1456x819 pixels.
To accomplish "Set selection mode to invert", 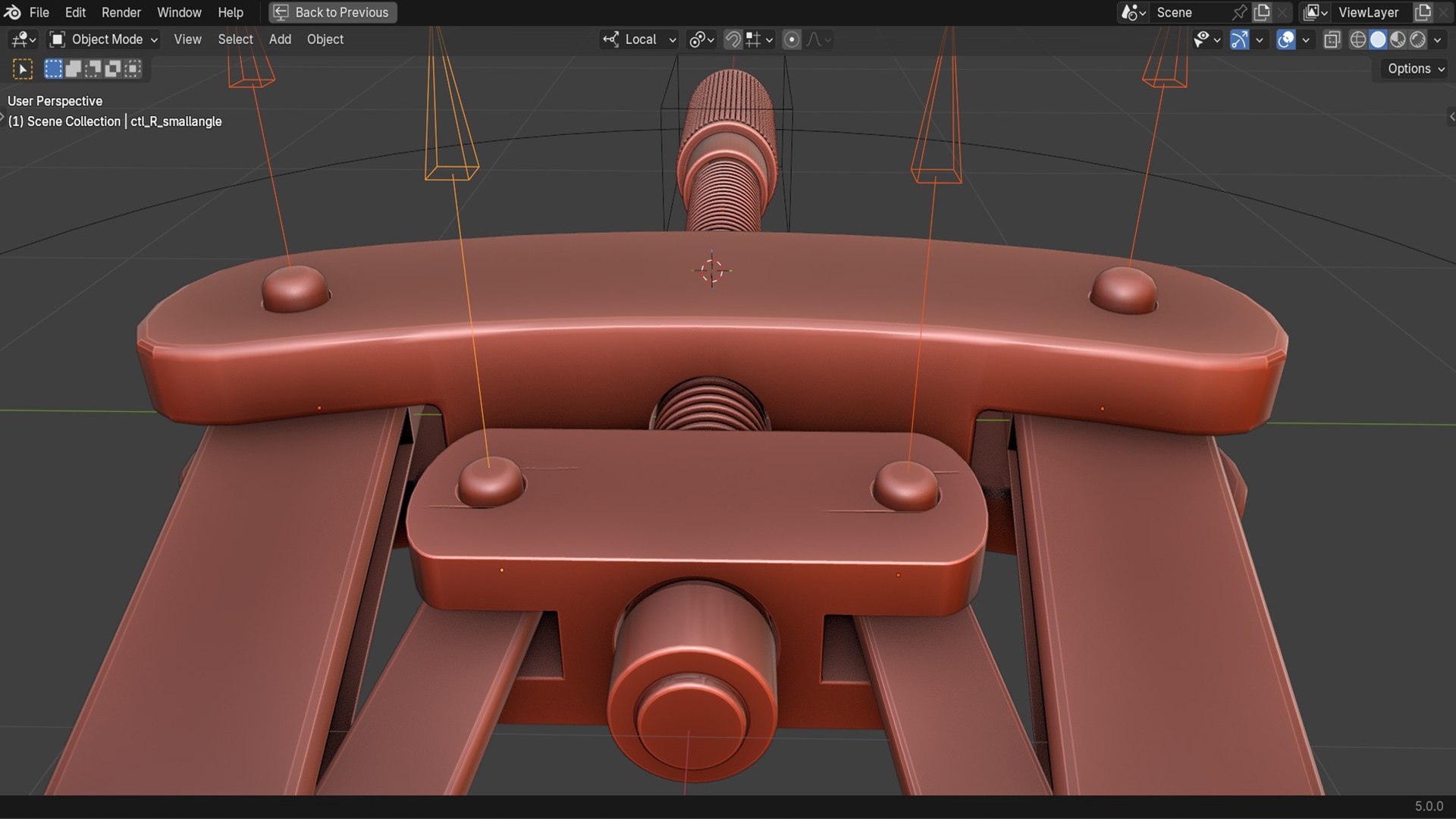I will (x=113, y=69).
